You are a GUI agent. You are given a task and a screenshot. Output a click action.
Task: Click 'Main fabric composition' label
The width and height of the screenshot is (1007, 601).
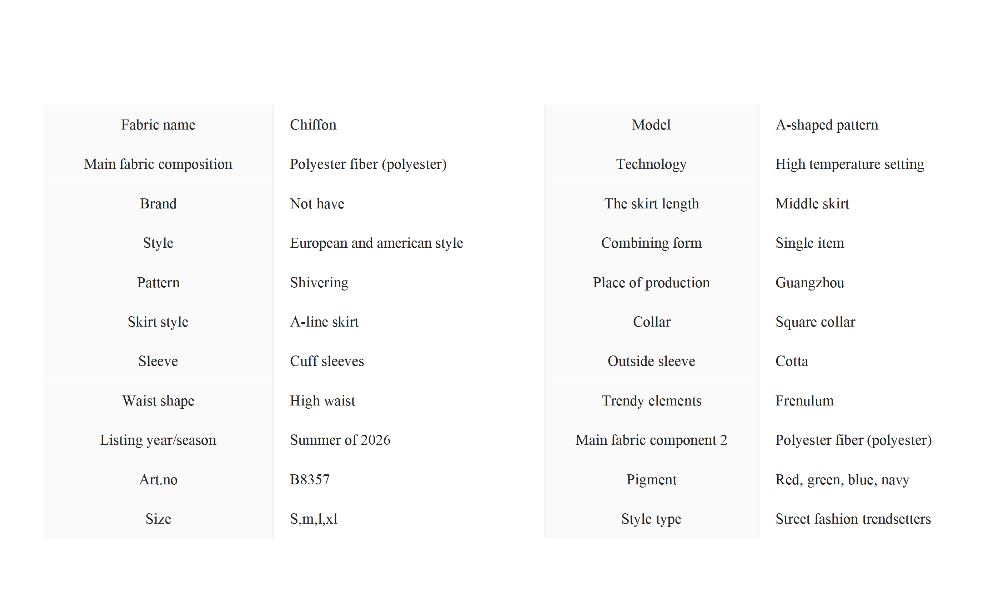click(158, 164)
